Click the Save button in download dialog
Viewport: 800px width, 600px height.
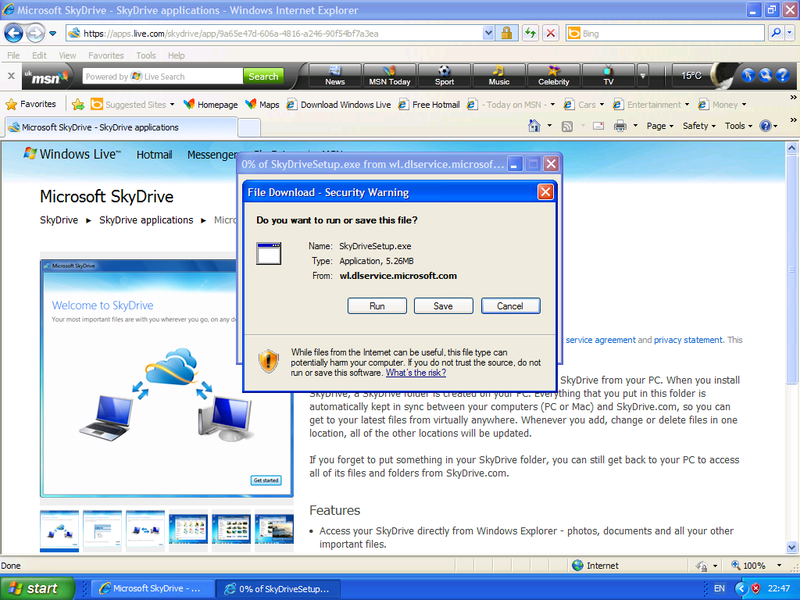pyautogui.click(x=443, y=306)
